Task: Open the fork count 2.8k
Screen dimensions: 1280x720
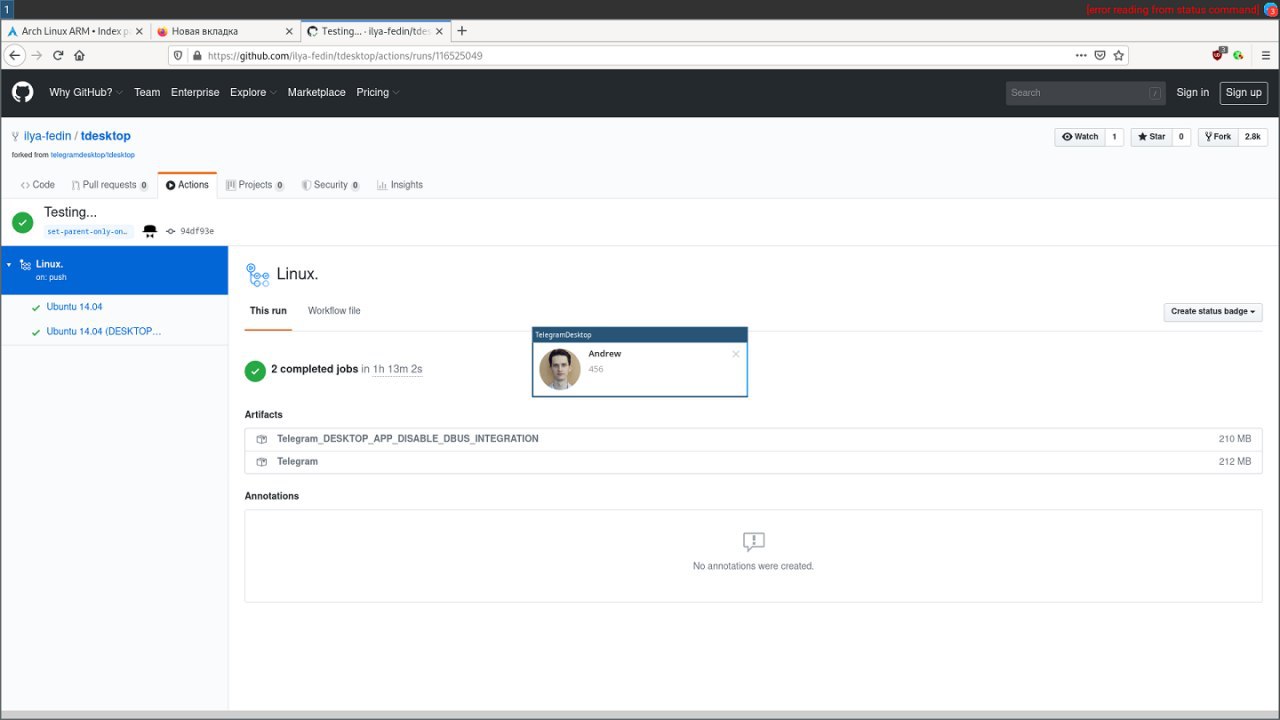Action: coord(1252,137)
